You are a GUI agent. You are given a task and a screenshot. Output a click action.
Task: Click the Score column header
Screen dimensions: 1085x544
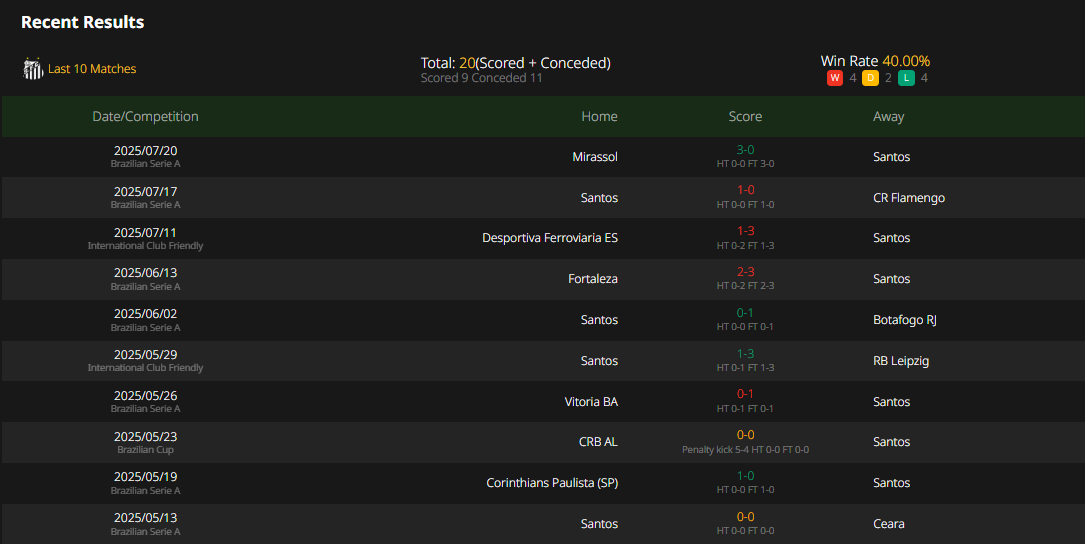tap(745, 116)
